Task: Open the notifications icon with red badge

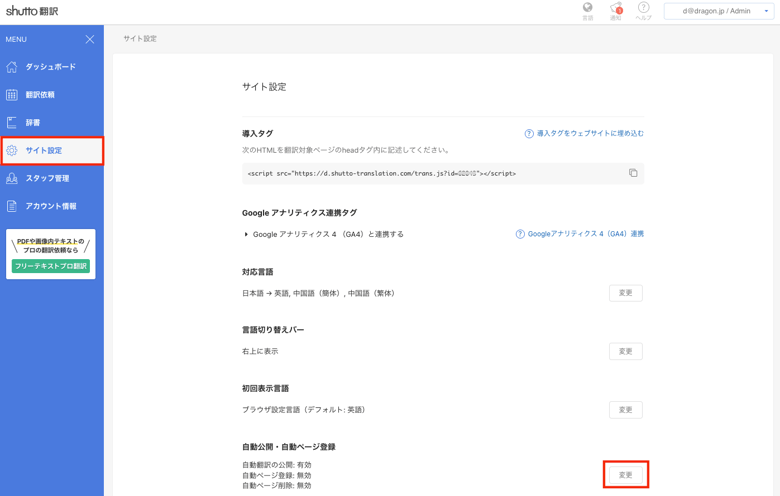Action: 616,8
